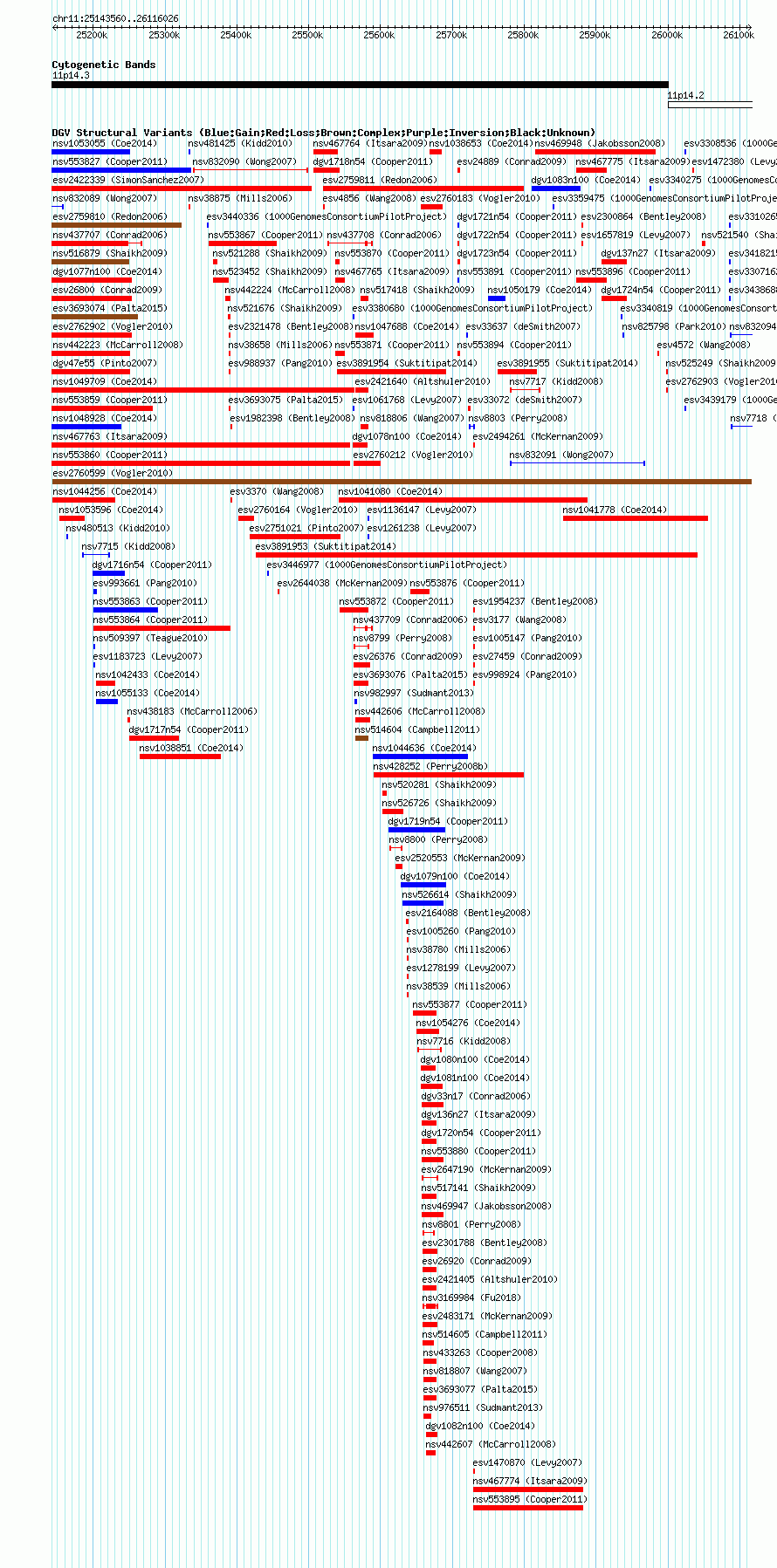Select variant nsv481425 (Kidd2010)
777x1568 pixels.
(x=240, y=143)
